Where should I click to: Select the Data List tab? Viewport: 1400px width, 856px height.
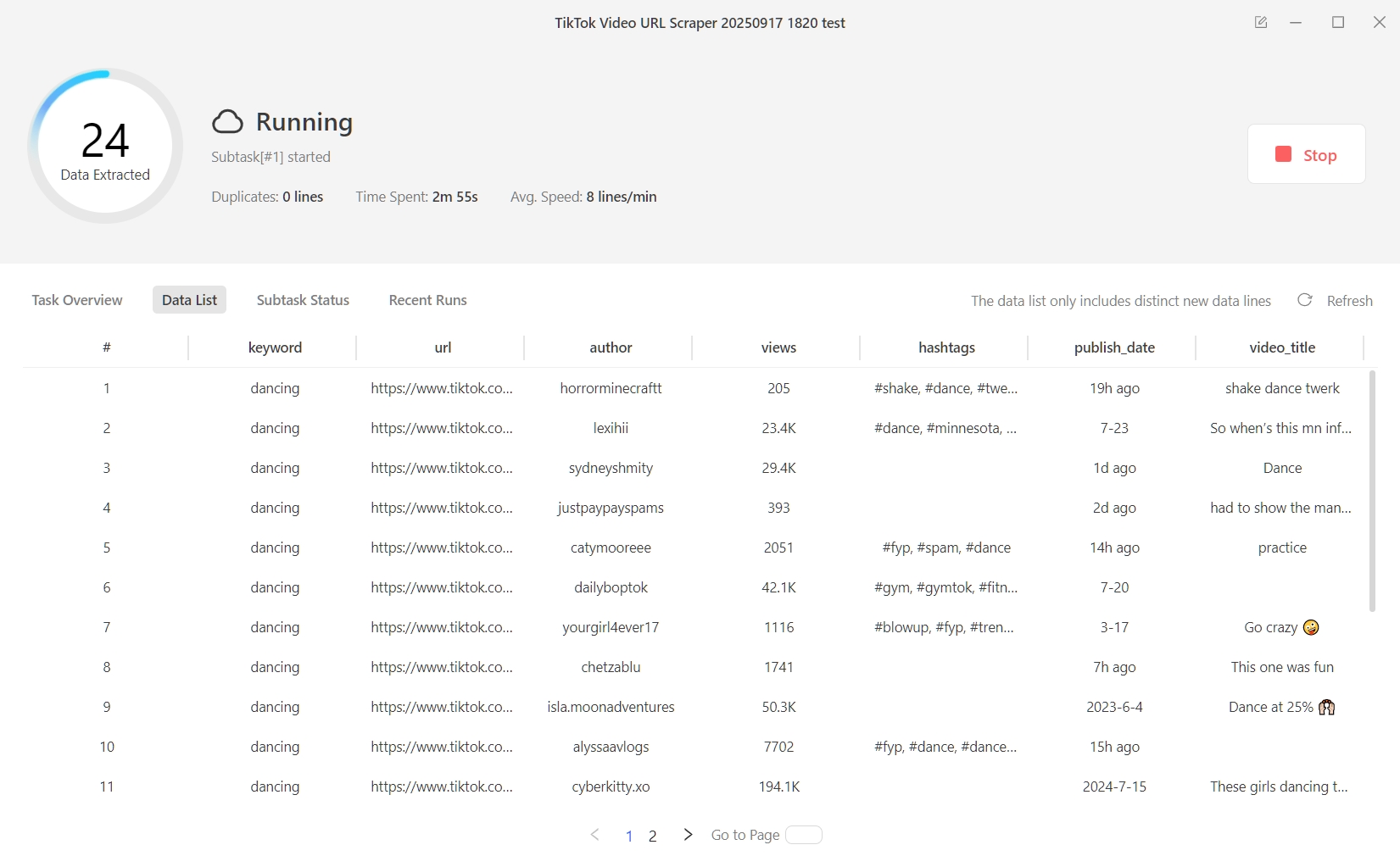(x=188, y=300)
